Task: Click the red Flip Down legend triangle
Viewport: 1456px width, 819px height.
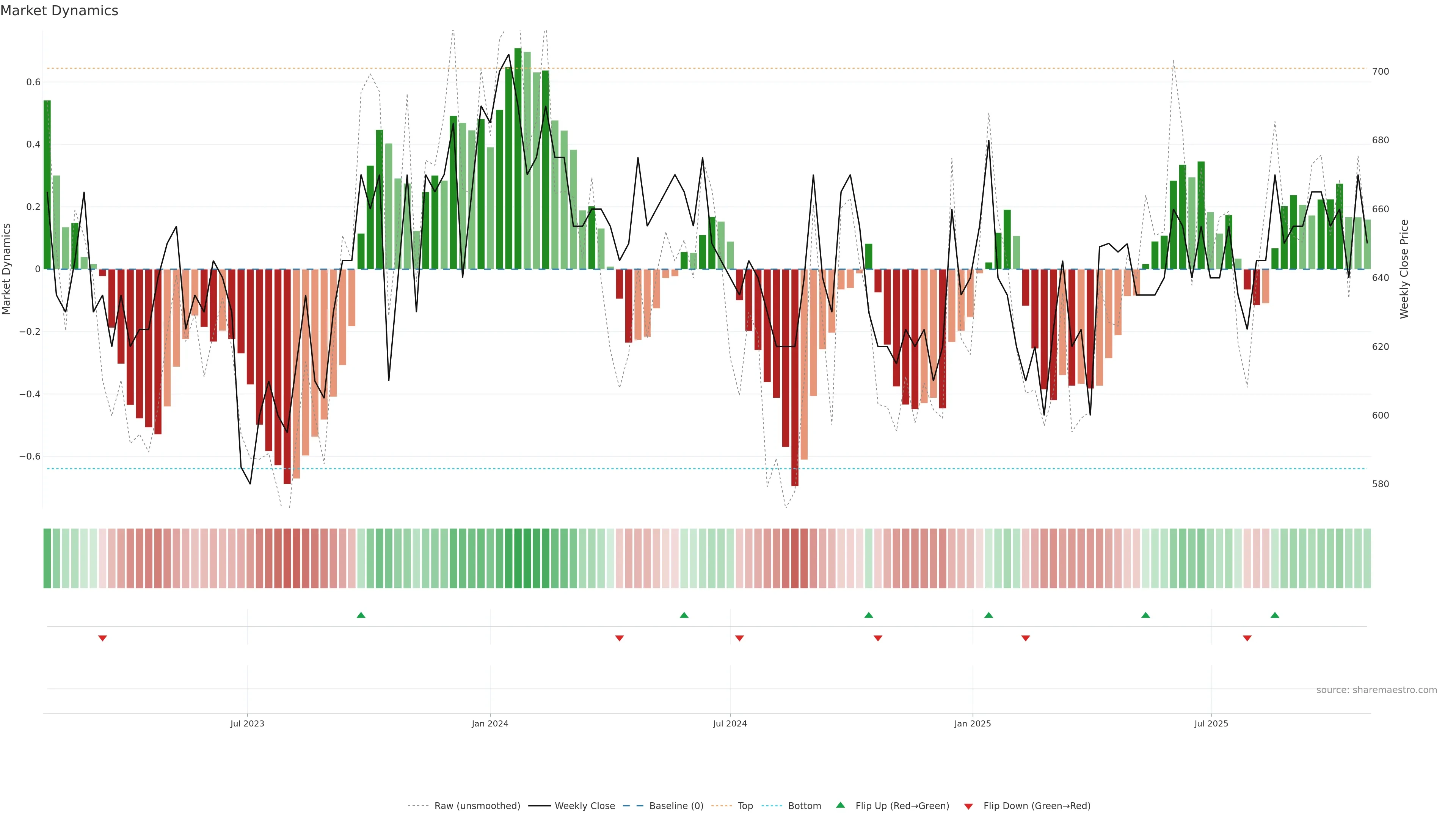Action: (x=968, y=806)
